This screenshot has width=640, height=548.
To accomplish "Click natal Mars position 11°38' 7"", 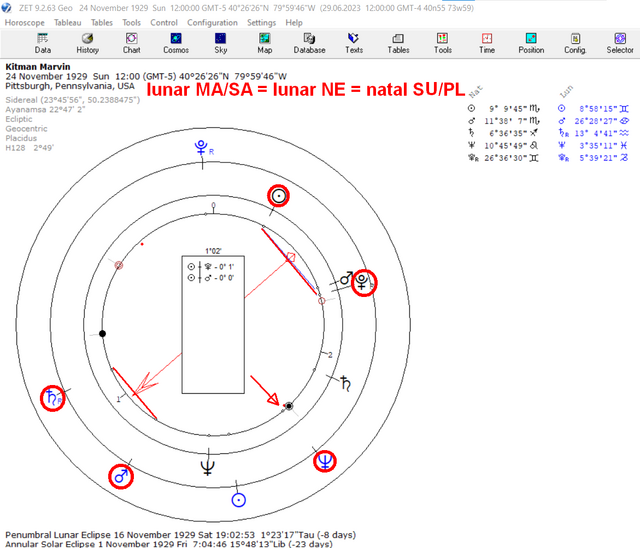I will click(x=504, y=121).
